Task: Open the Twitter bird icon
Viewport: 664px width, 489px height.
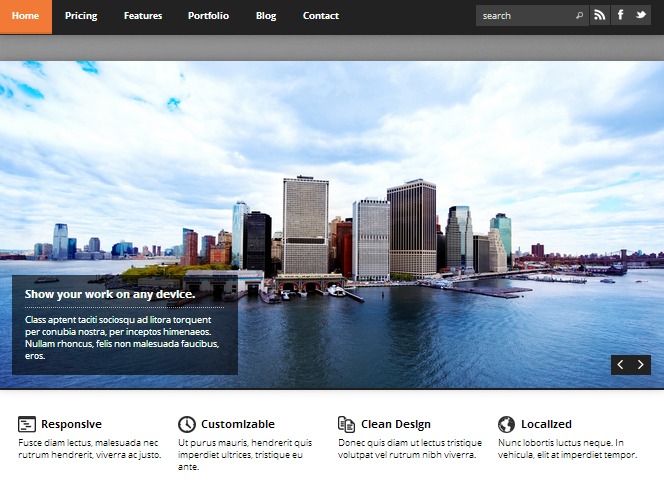Action: (641, 15)
